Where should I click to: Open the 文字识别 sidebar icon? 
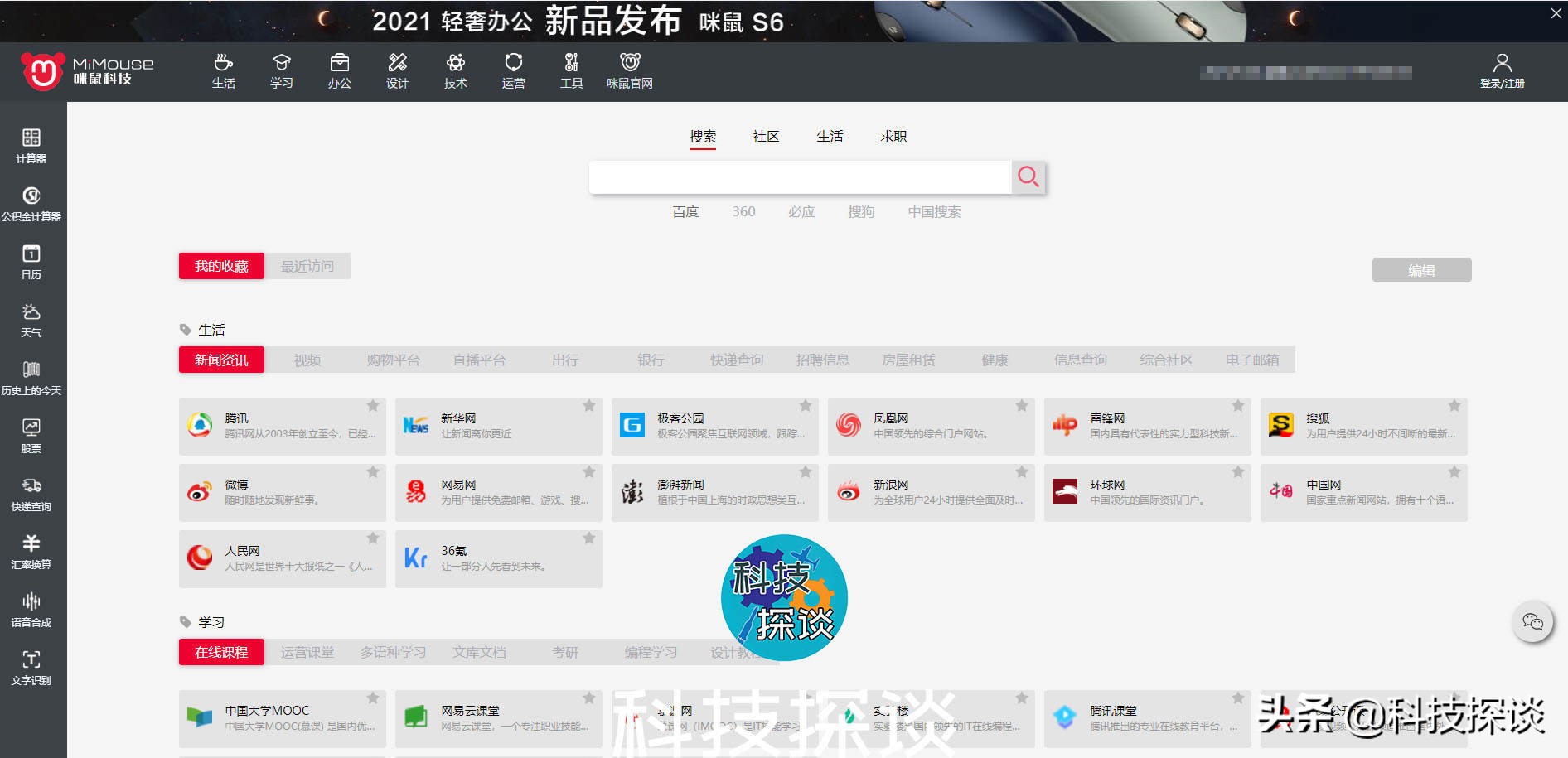click(x=31, y=669)
